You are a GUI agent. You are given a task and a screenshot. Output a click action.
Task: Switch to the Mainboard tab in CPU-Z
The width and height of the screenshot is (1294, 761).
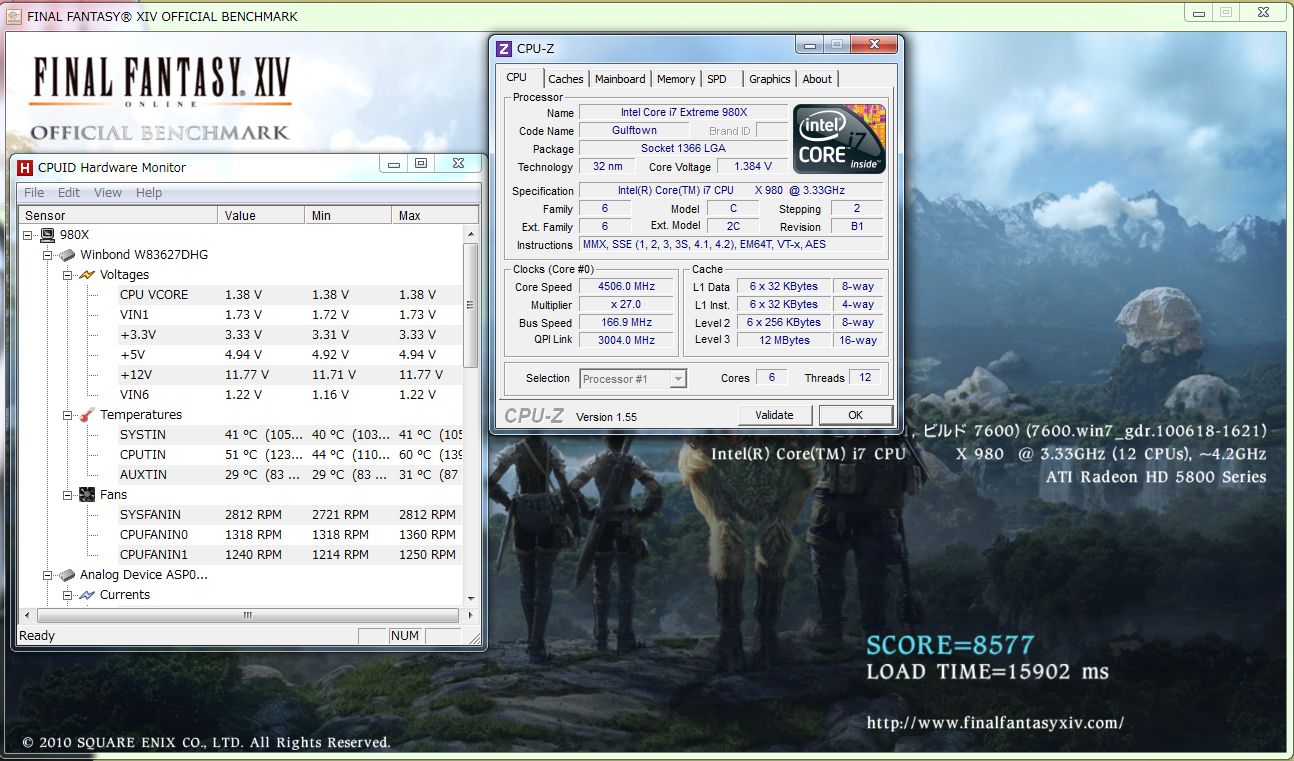(x=620, y=79)
